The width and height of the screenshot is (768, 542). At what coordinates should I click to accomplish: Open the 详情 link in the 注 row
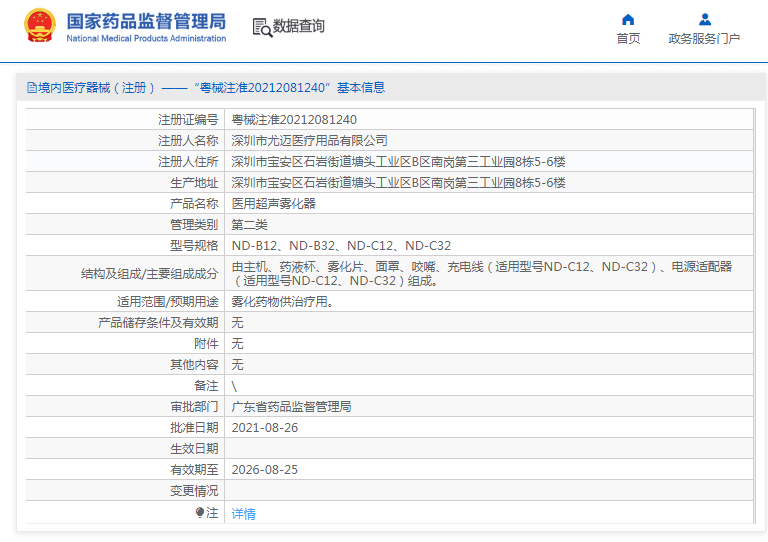coord(243,513)
